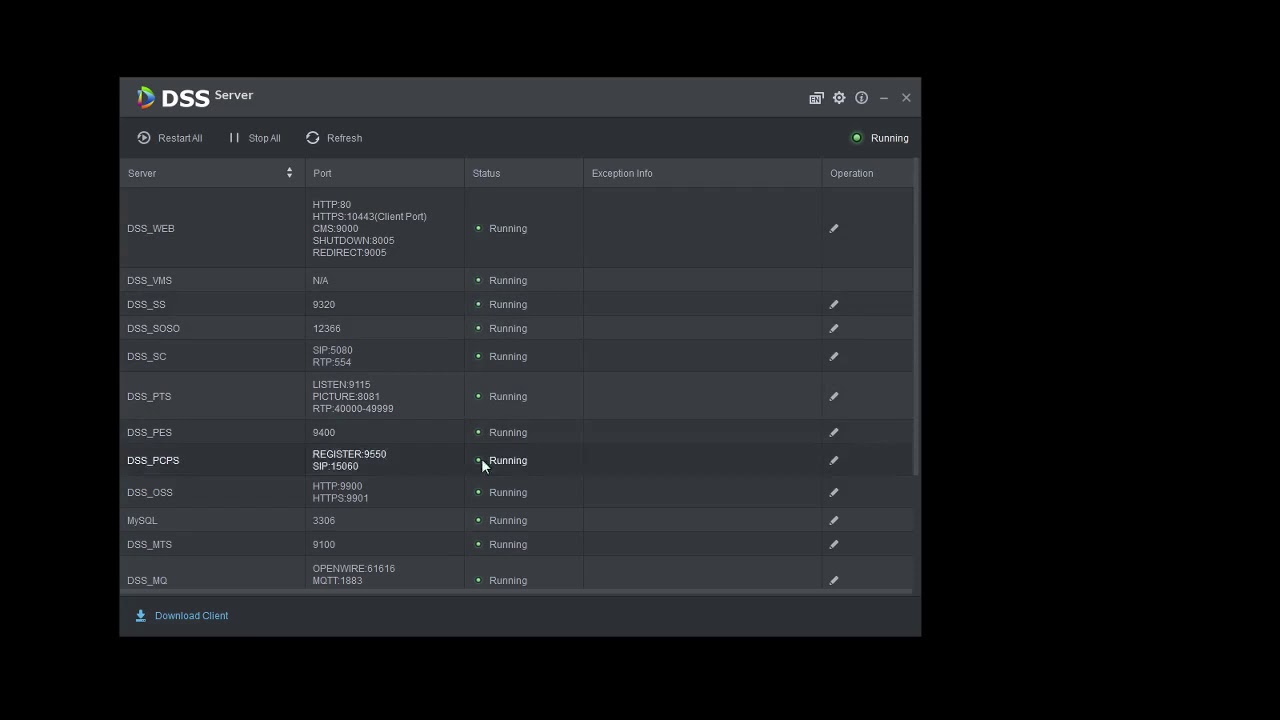Screen dimensions: 1280x720
Task: Click the info about icon
Action: [x=861, y=98]
